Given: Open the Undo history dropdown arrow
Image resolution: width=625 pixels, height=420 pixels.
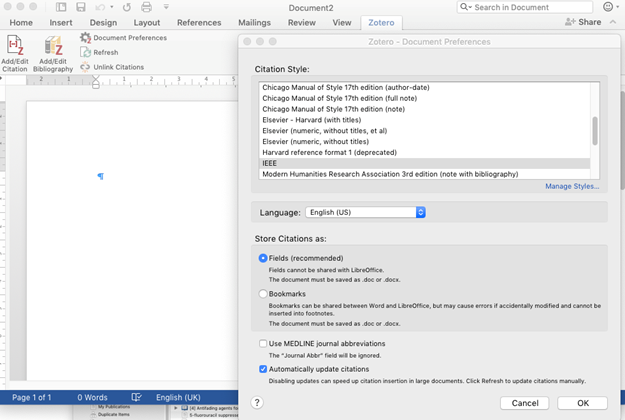Looking at the screenshot, I should tap(112, 7).
